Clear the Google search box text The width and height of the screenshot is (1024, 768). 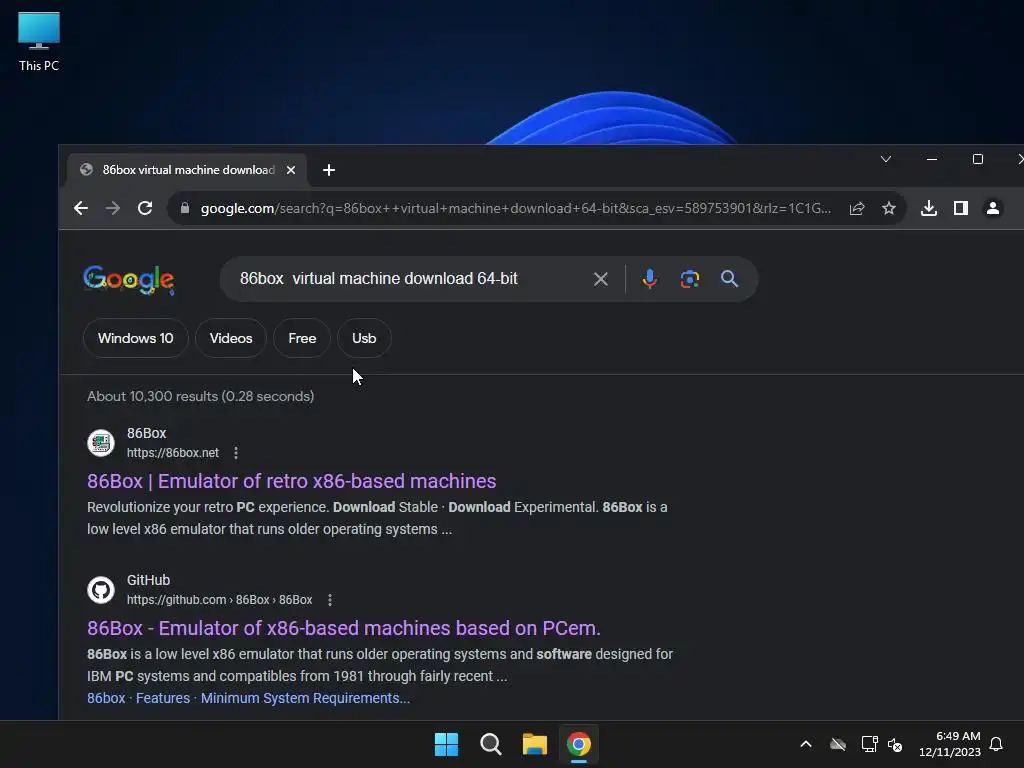pyautogui.click(x=601, y=280)
